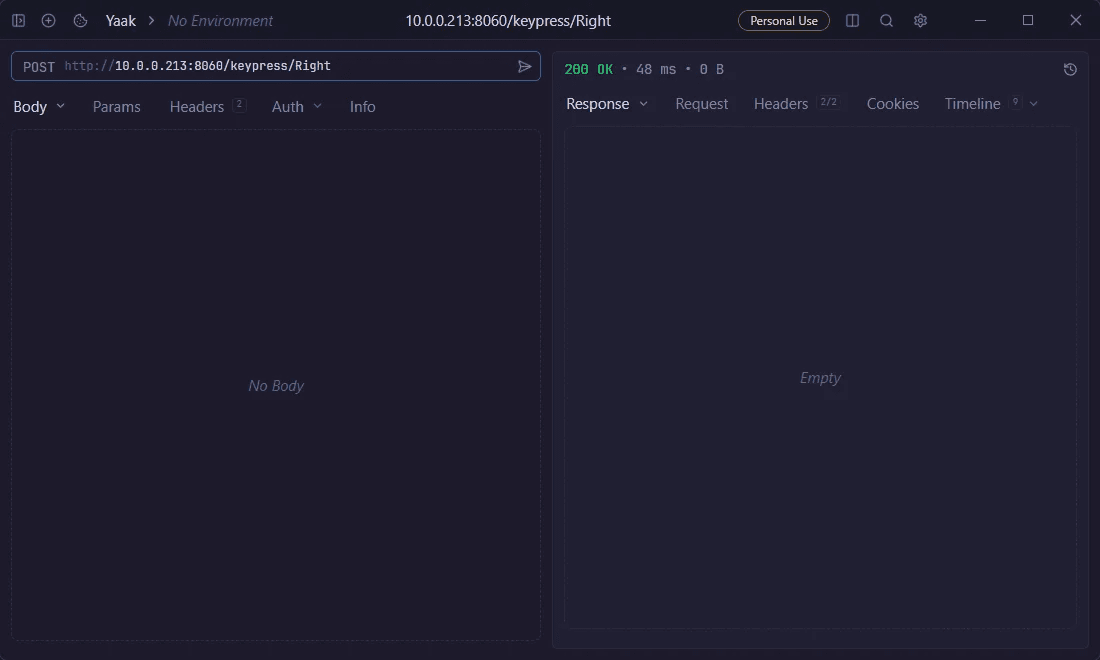Open the search magnifier icon
This screenshot has height=660, width=1100.
tap(886, 20)
